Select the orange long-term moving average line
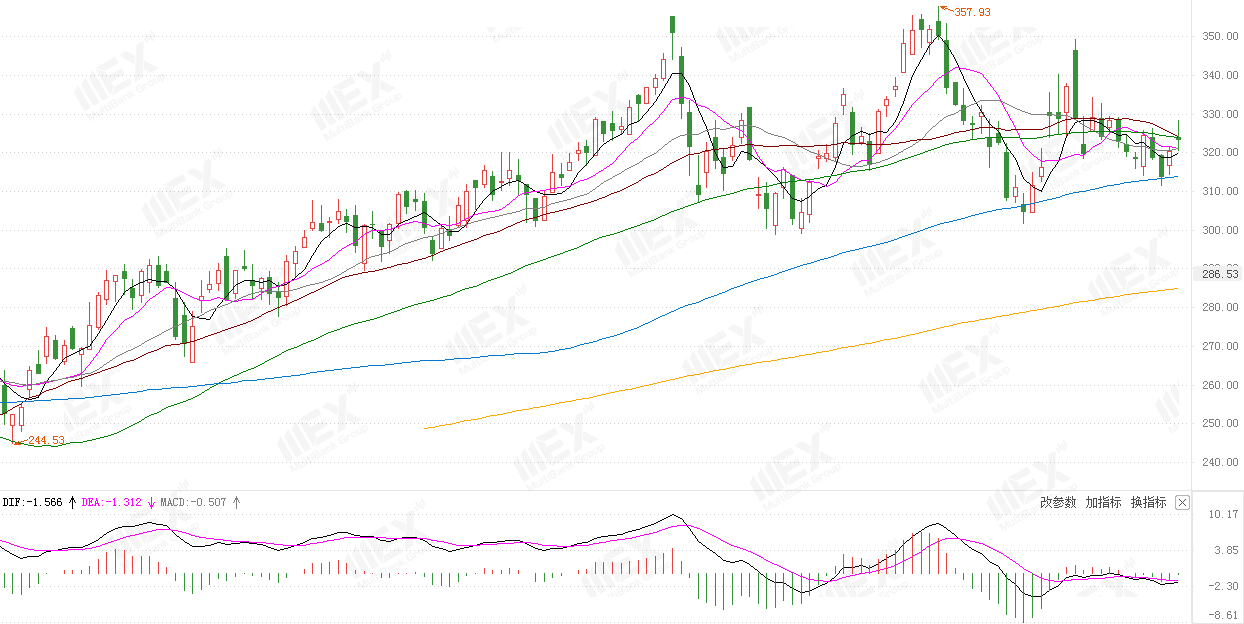This screenshot has height=624, width=1244. click(800, 357)
